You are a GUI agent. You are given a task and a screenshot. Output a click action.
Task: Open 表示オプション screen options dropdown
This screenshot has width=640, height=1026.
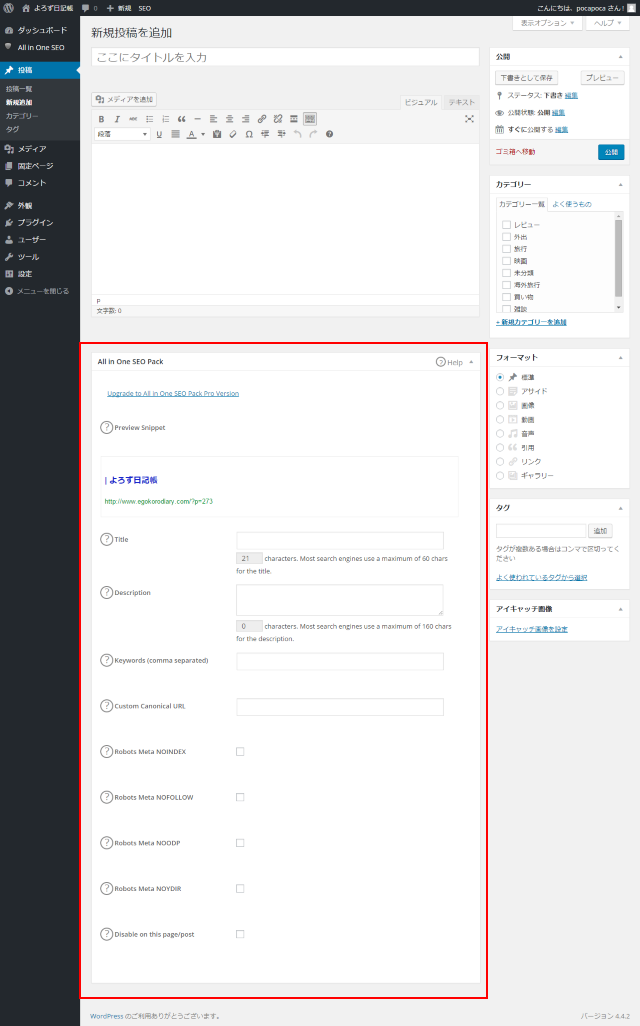click(547, 23)
